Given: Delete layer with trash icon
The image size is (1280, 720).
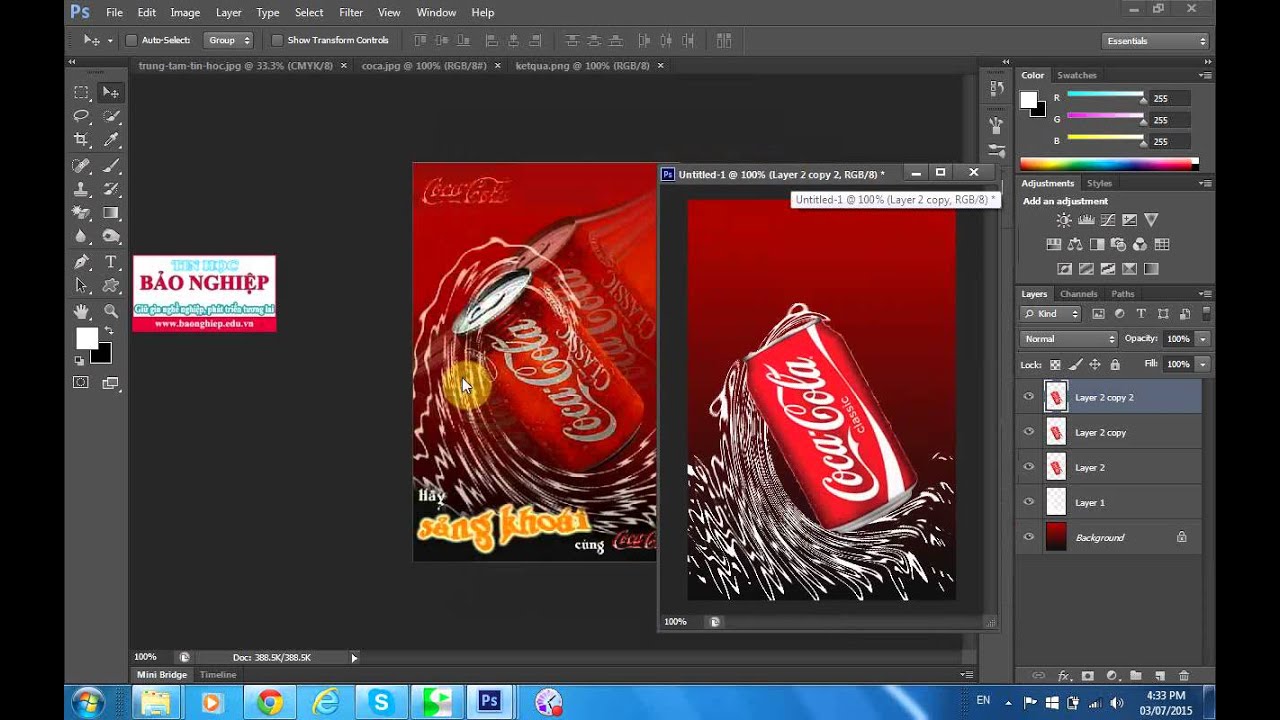Looking at the screenshot, I should click(1184, 677).
